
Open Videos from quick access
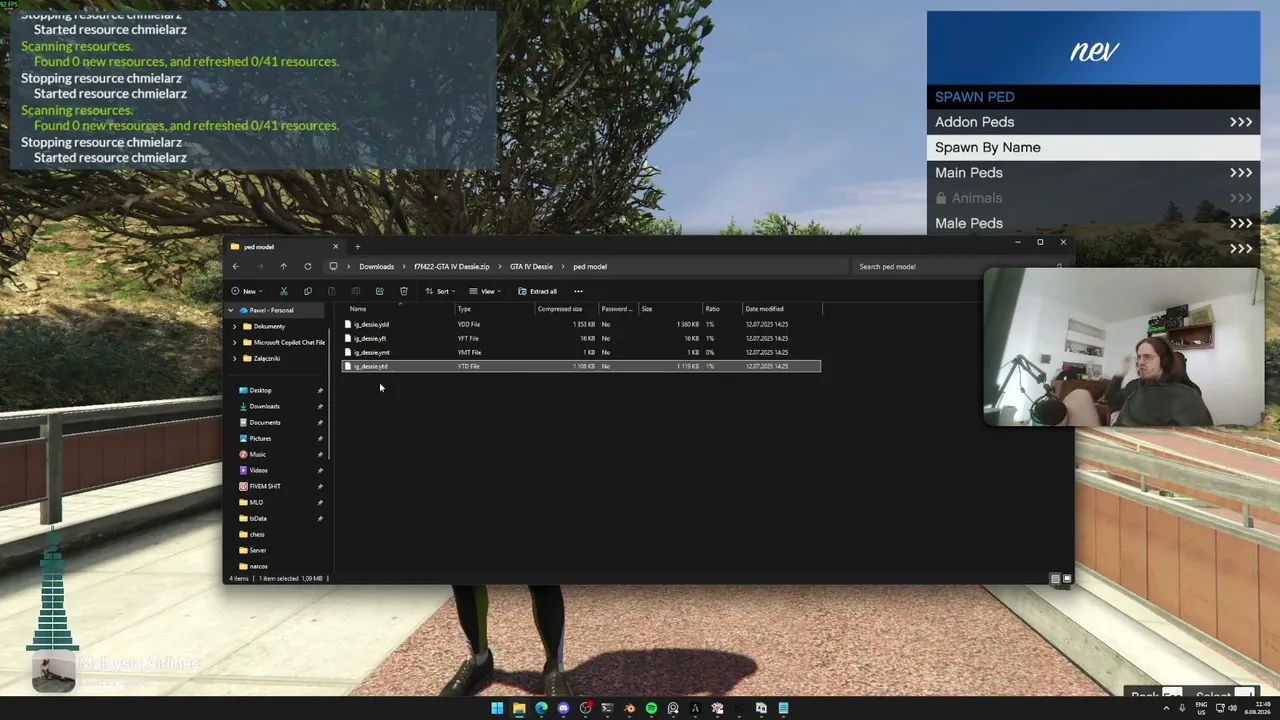(258, 471)
